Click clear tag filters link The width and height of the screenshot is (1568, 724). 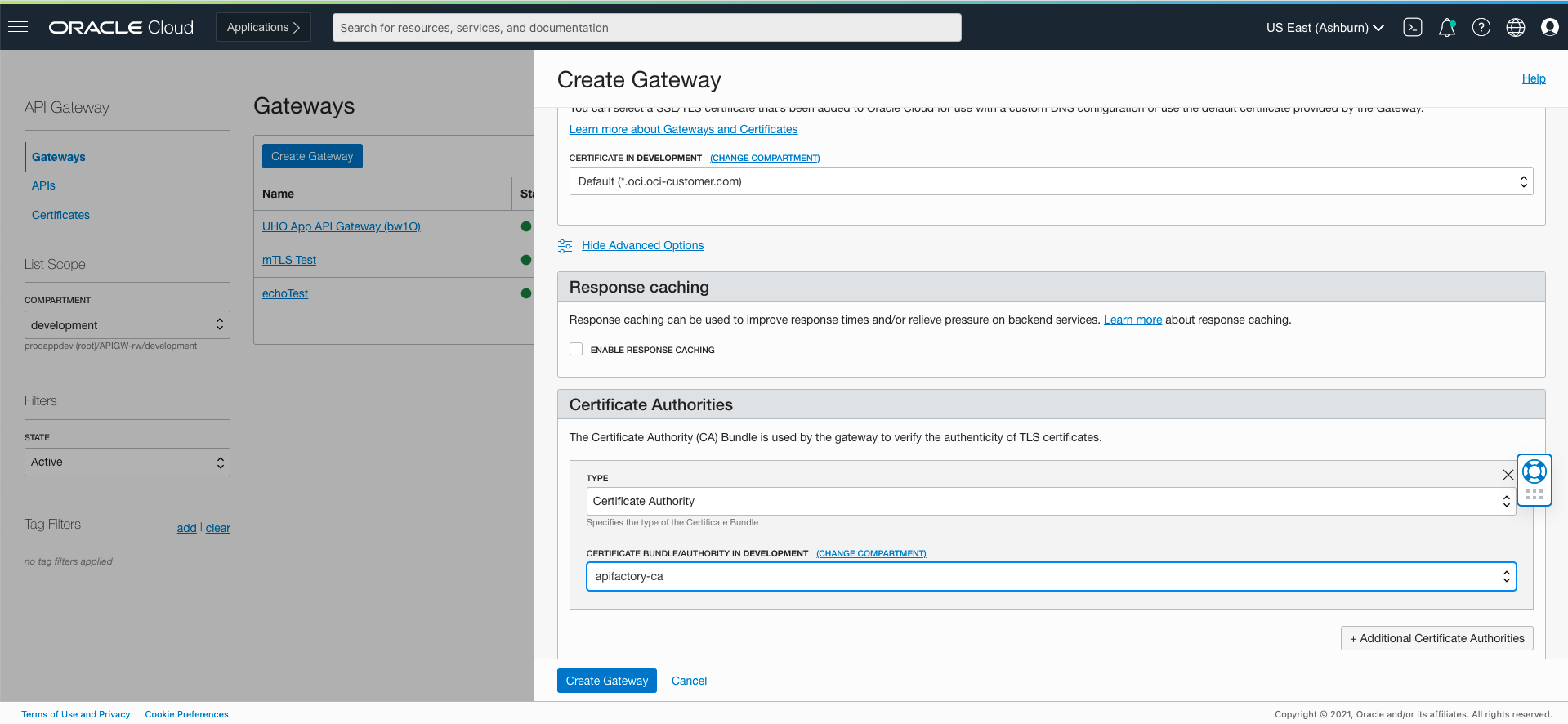point(218,528)
